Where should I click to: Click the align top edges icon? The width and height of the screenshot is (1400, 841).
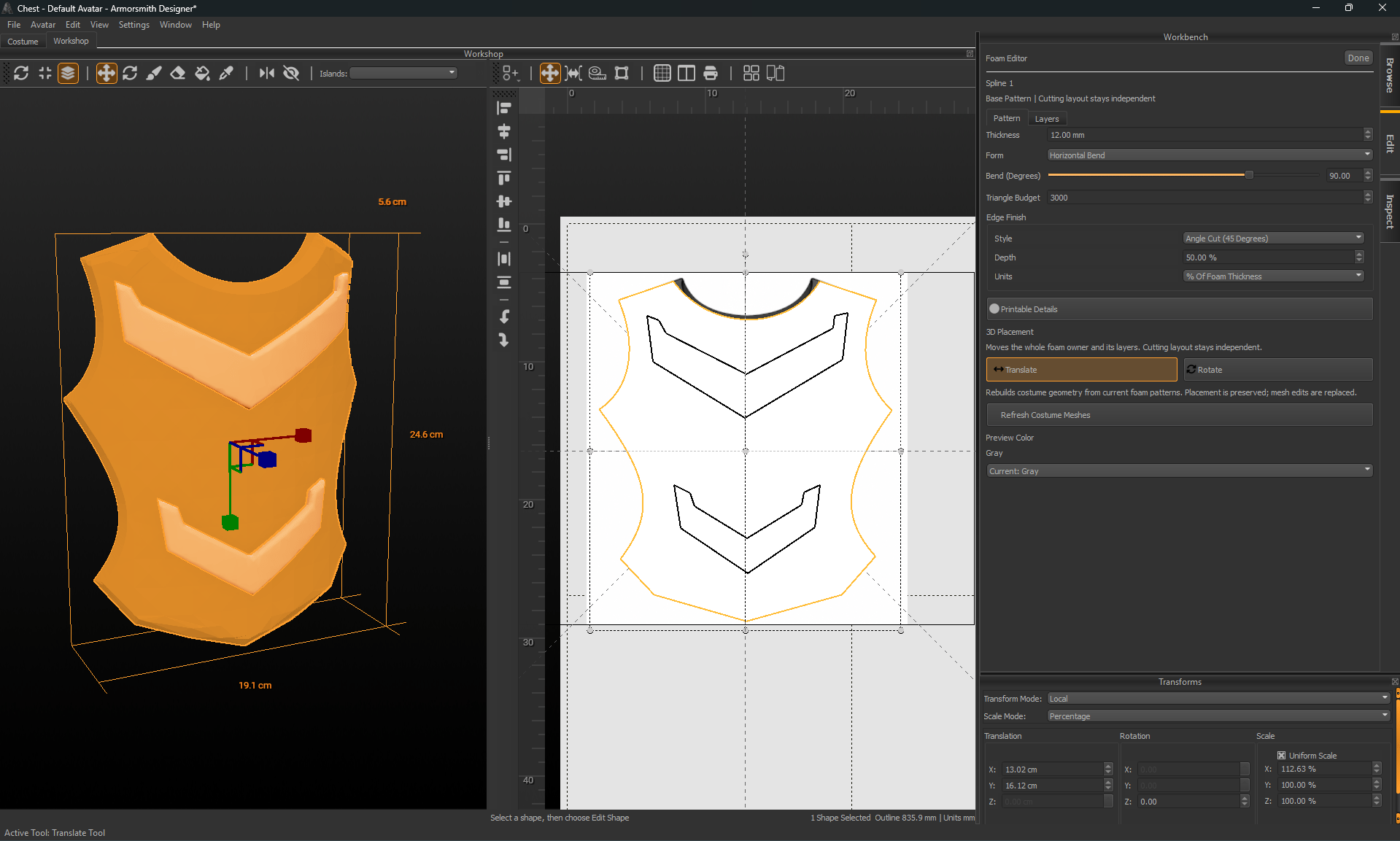click(504, 178)
